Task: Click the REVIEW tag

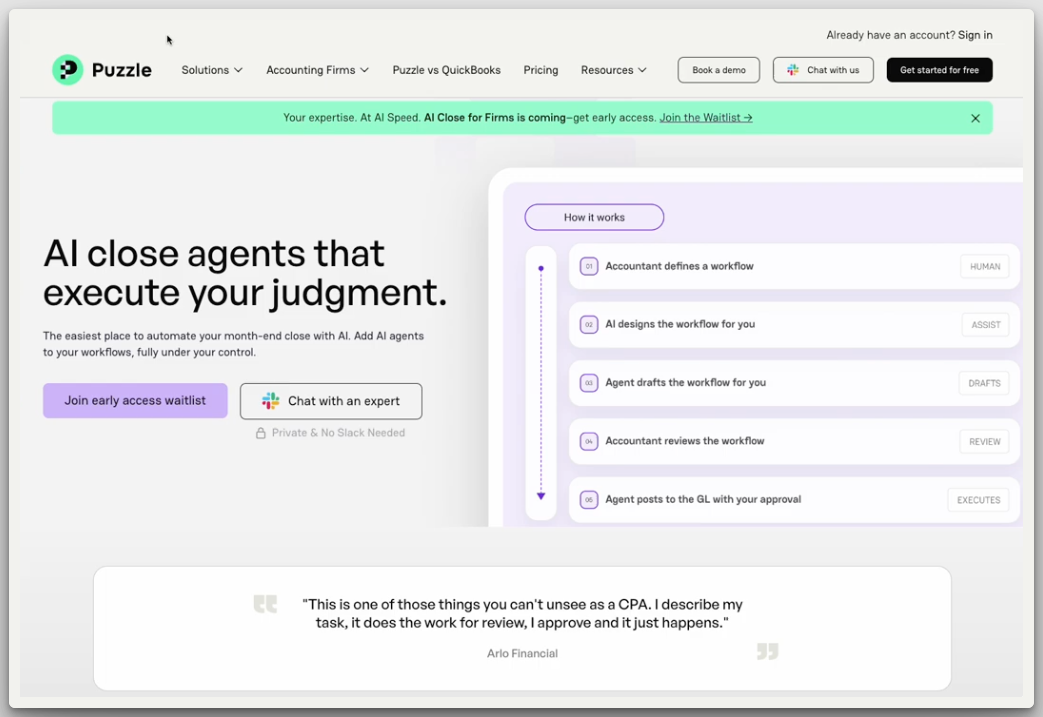Action: (984, 442)
